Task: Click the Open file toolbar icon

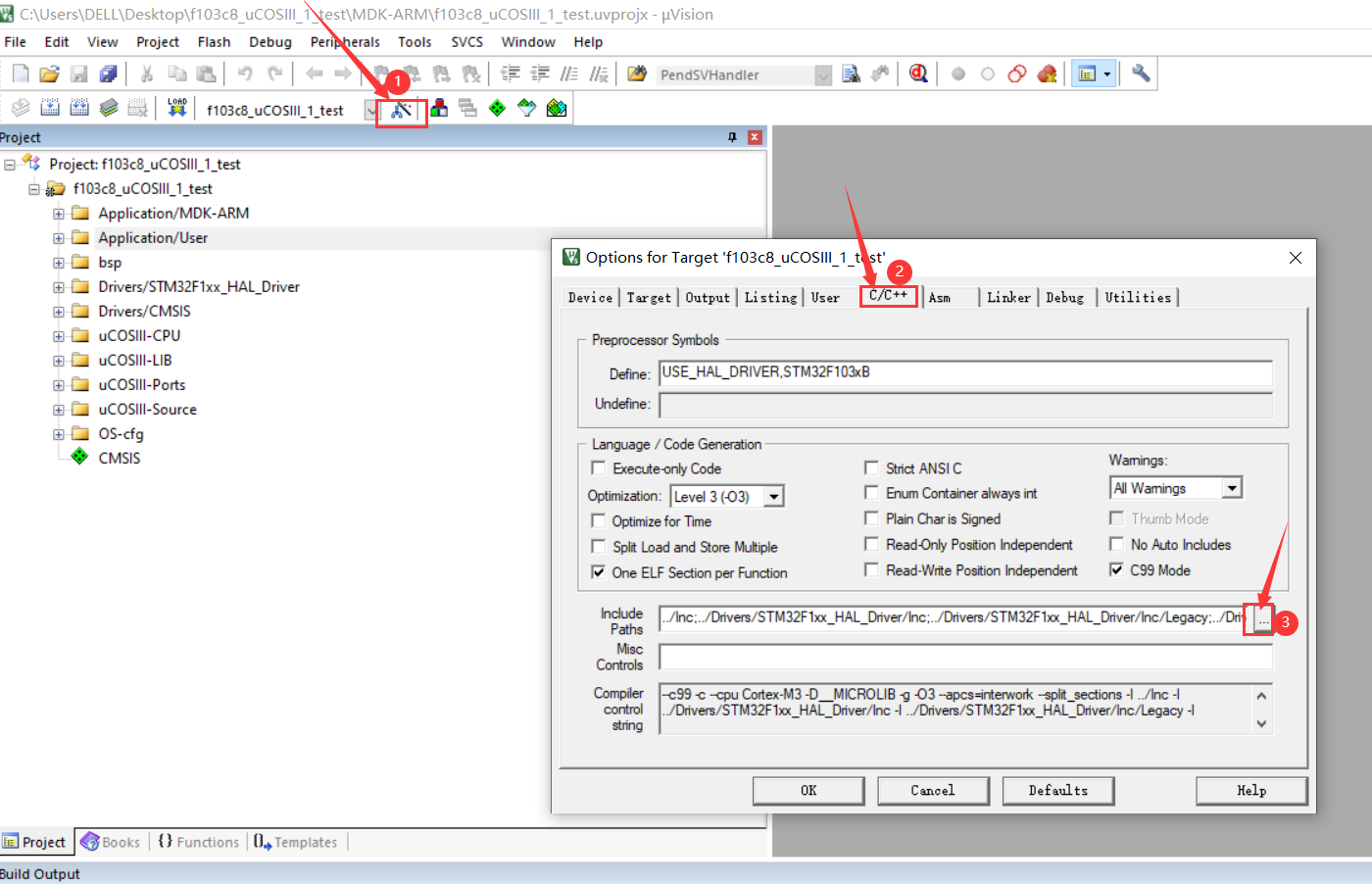Action: 50,74
